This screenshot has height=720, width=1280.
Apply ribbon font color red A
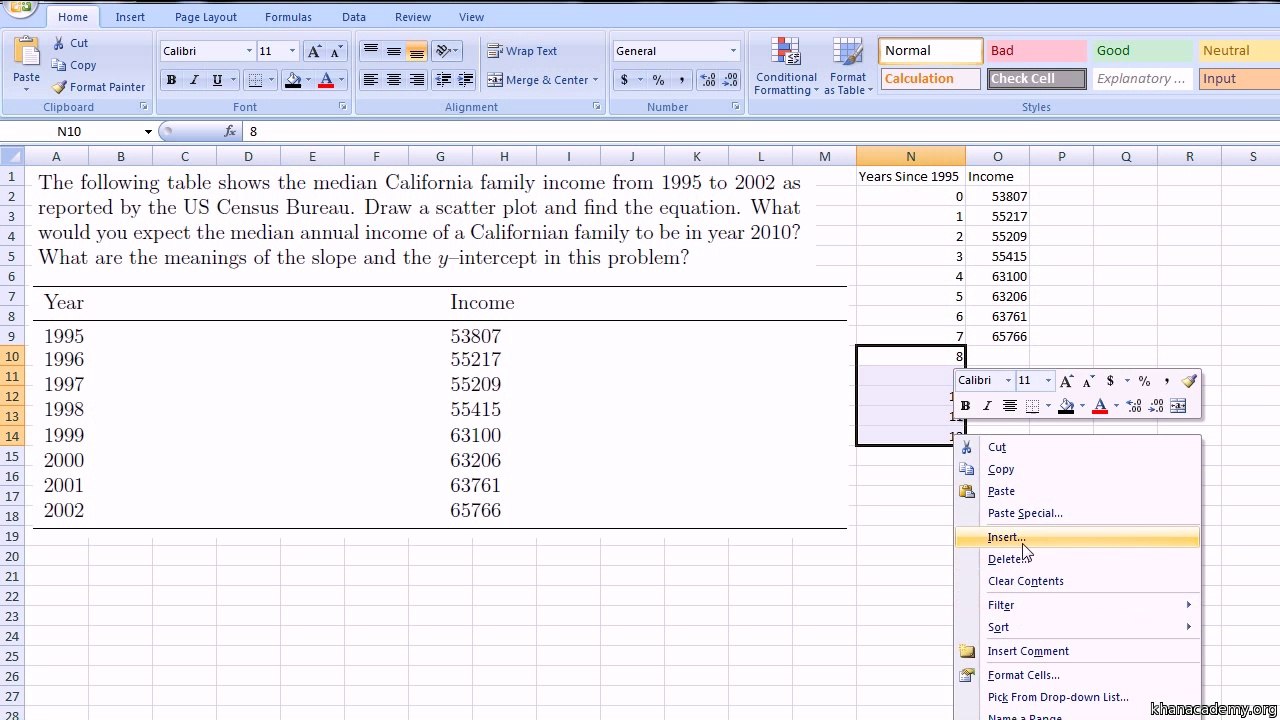pos(325,80)
